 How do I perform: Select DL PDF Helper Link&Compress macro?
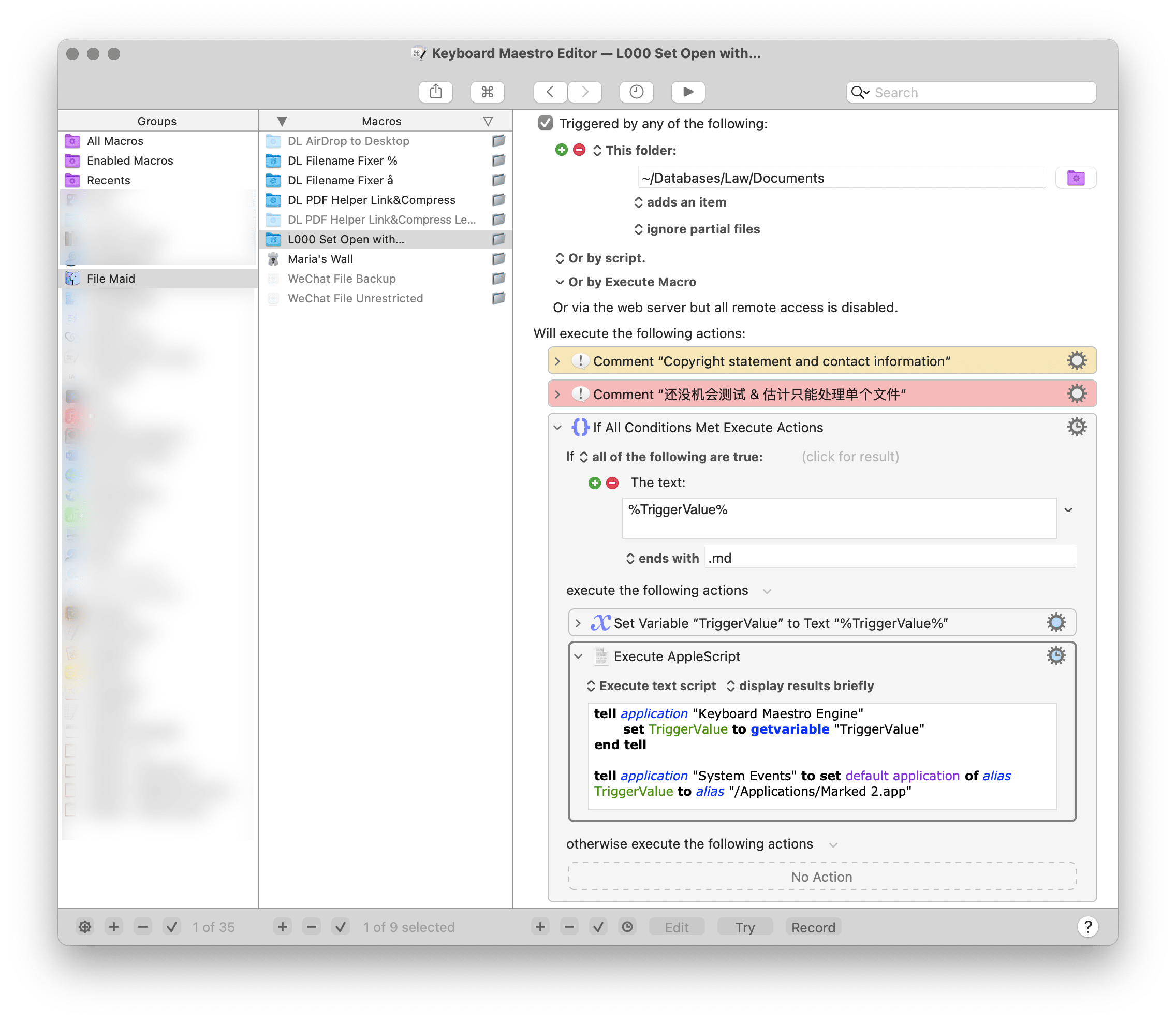[x=386, y=200]
